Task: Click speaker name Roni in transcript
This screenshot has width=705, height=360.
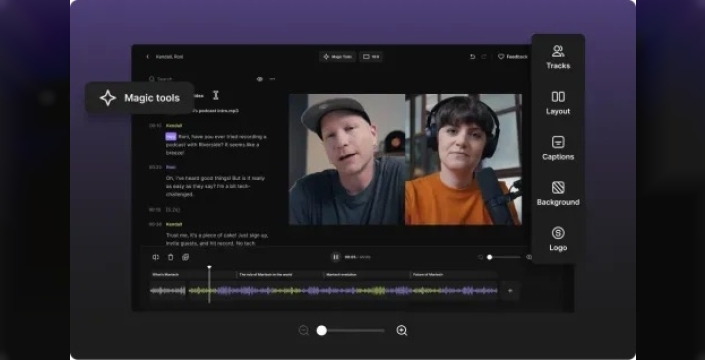Action: pyautogui.click(x=170, y=167)
